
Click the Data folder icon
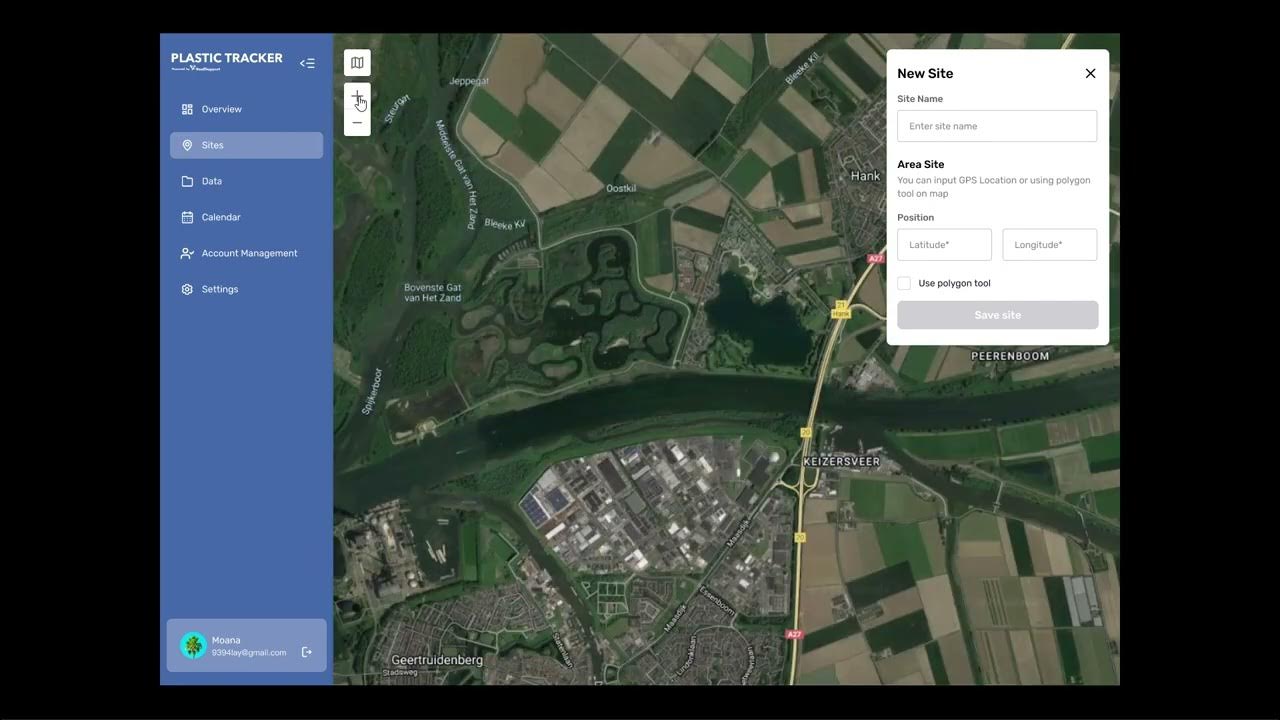(x=187, y=181)
